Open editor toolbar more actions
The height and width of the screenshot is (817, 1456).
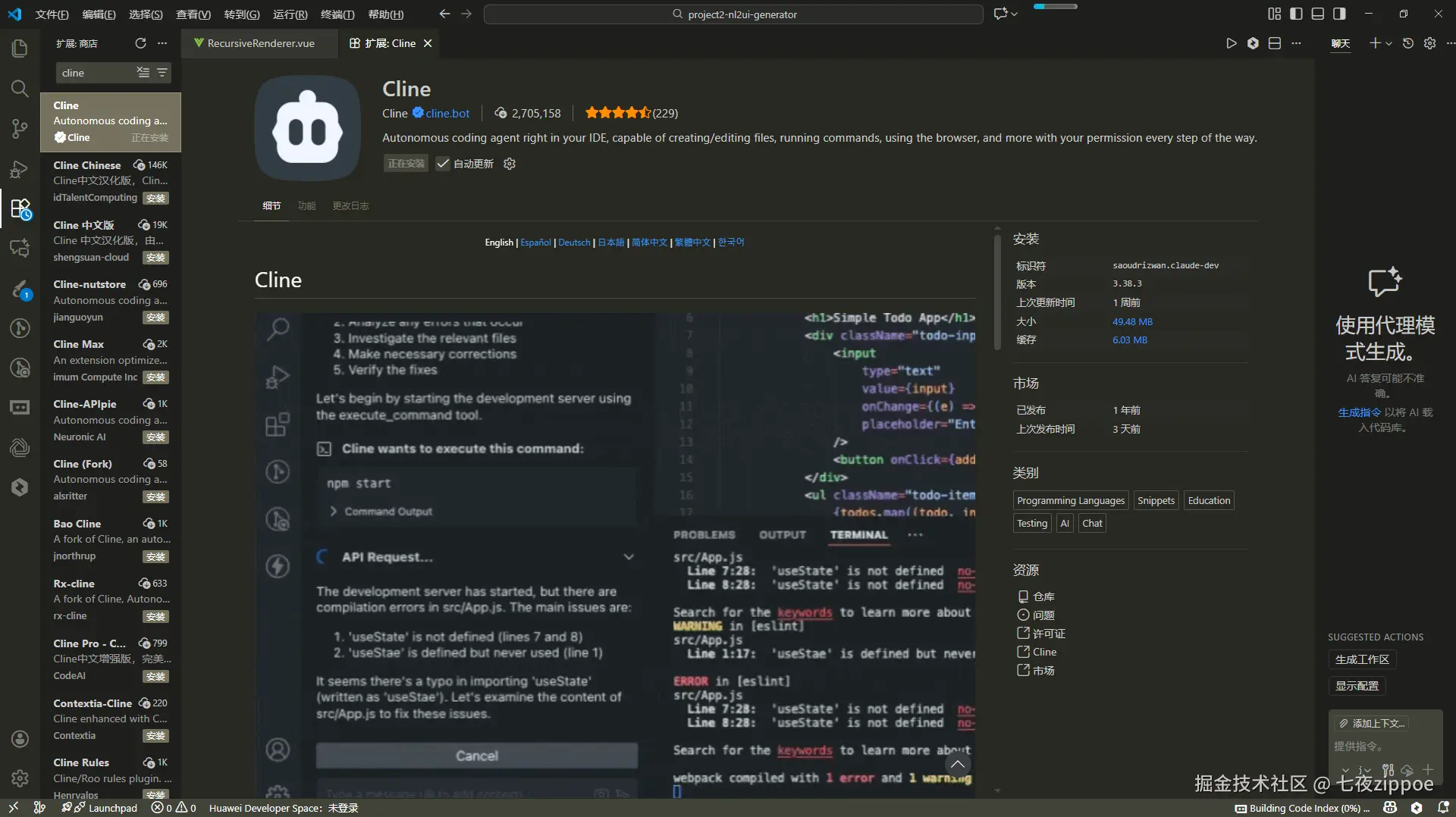1296,43
